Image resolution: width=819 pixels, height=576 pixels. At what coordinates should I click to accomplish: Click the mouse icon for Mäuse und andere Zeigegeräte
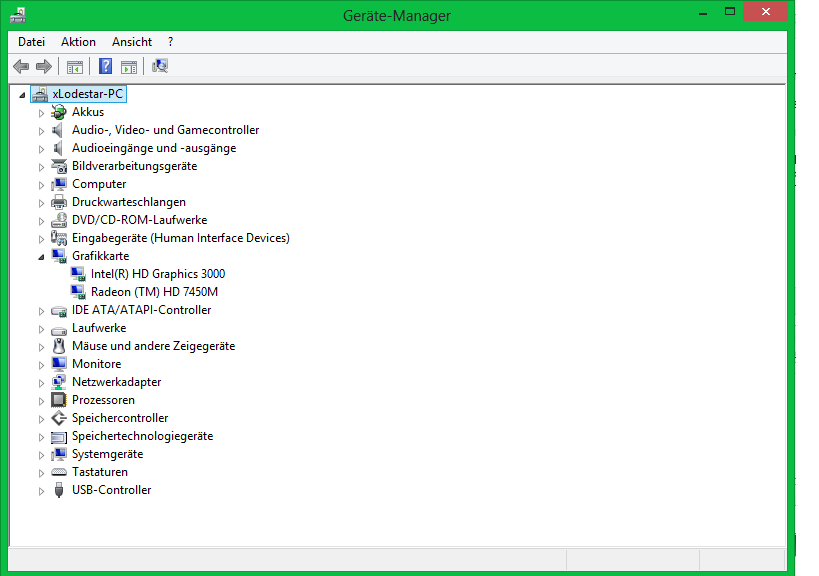tap(59, 346)
